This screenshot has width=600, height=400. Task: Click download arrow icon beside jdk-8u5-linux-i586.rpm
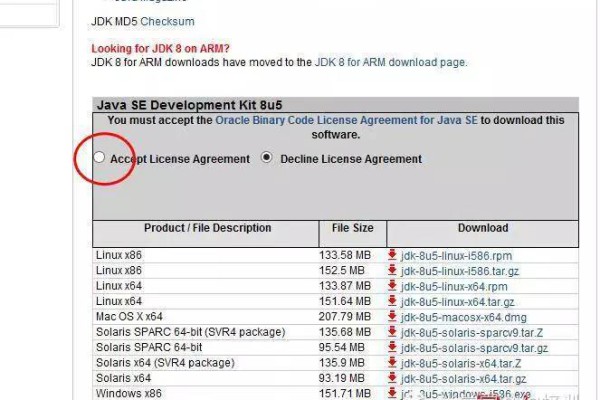click(392, 255)
